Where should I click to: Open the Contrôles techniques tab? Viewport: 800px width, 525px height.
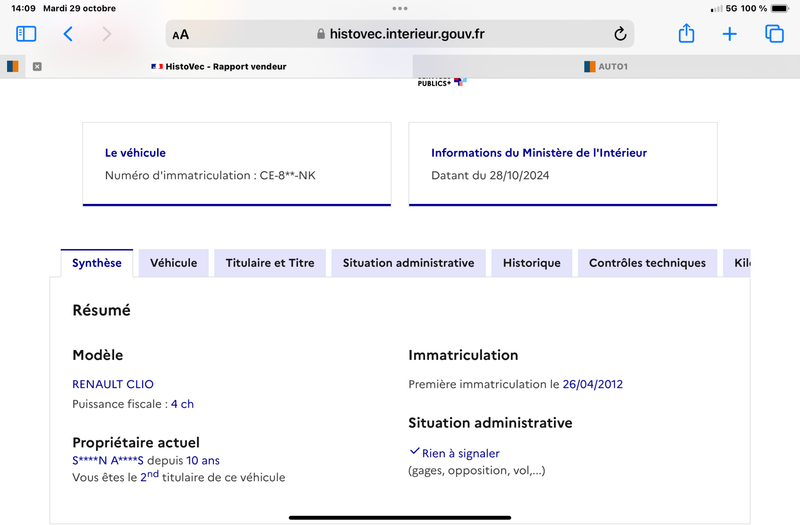647,263
